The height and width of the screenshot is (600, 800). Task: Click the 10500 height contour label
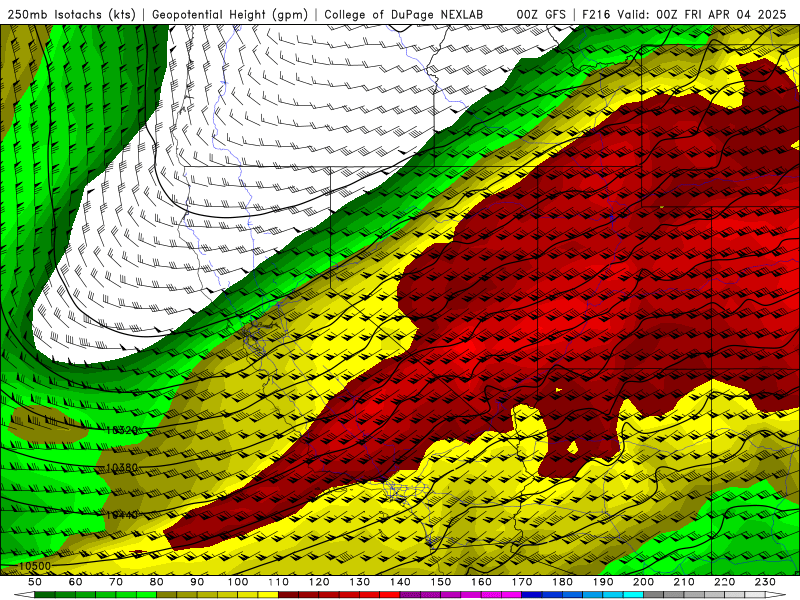coord(35,566)
